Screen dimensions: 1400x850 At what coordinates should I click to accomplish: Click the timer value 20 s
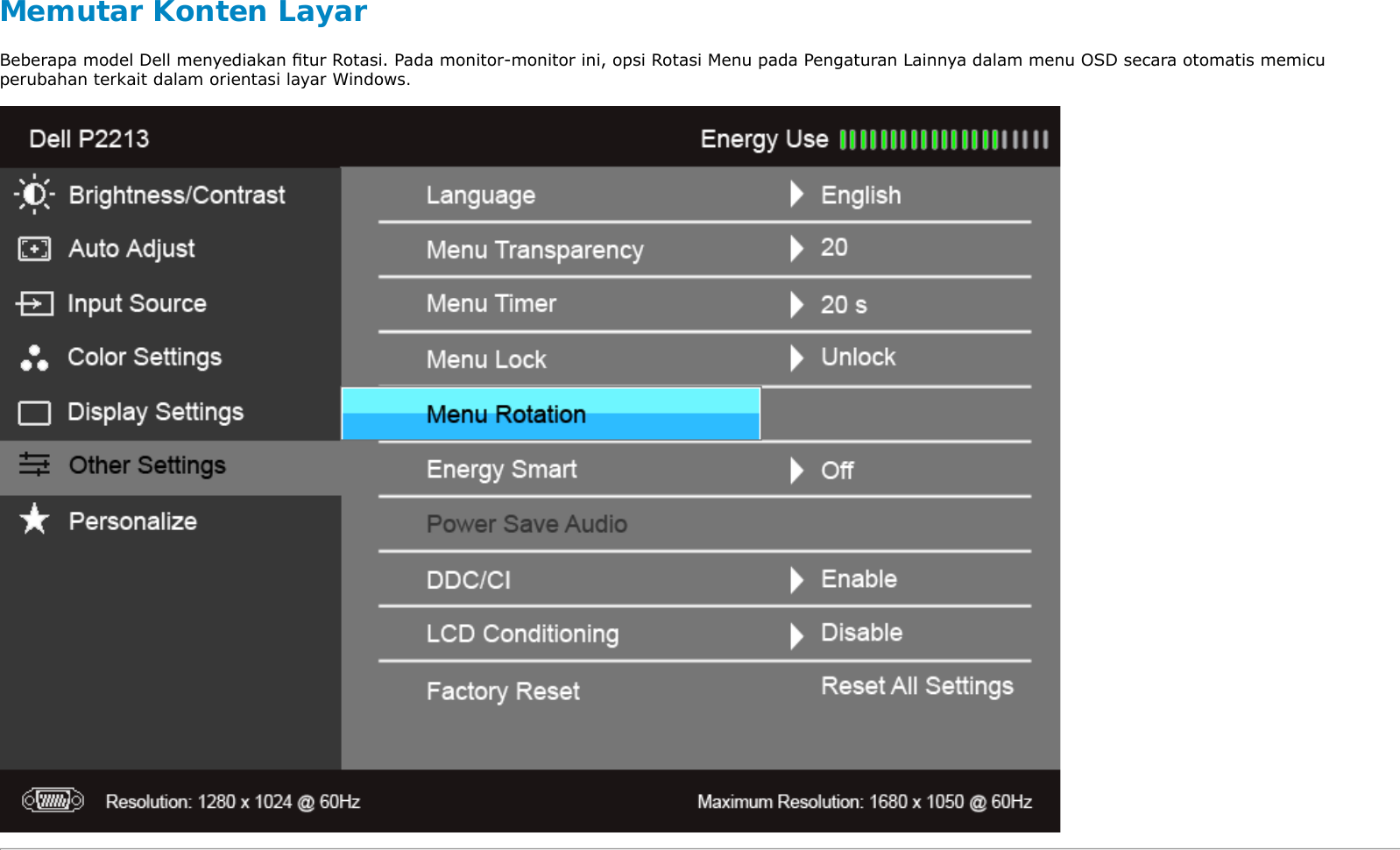pyautogui.click(x=844, y=305)
